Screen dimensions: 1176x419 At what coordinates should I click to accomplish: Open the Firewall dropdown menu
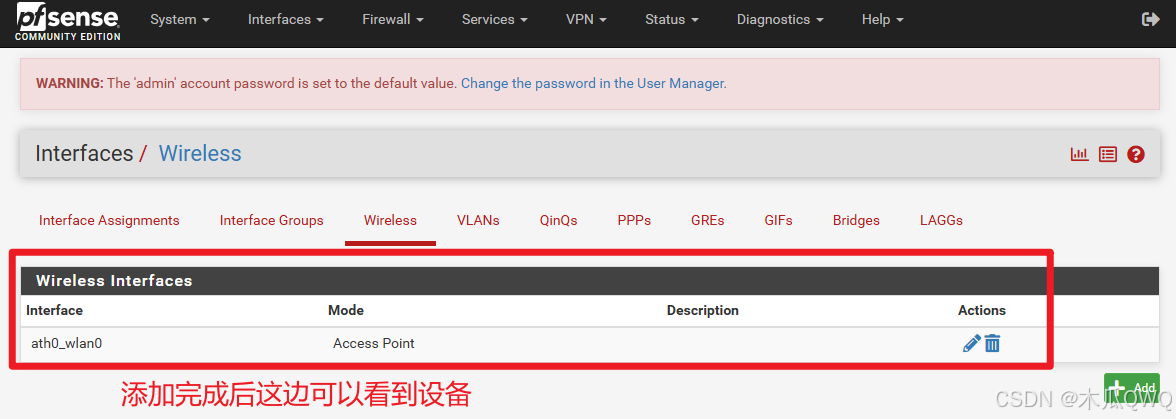click(x=393, y=19)
